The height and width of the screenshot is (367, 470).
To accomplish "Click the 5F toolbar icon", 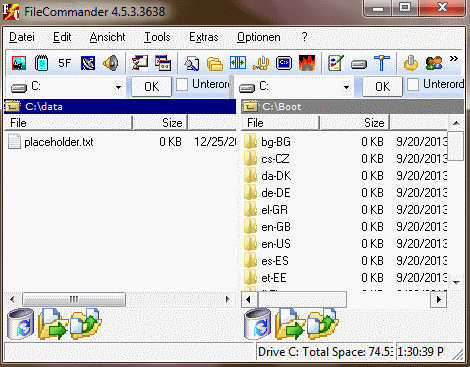I will click(x=64, y=63).
